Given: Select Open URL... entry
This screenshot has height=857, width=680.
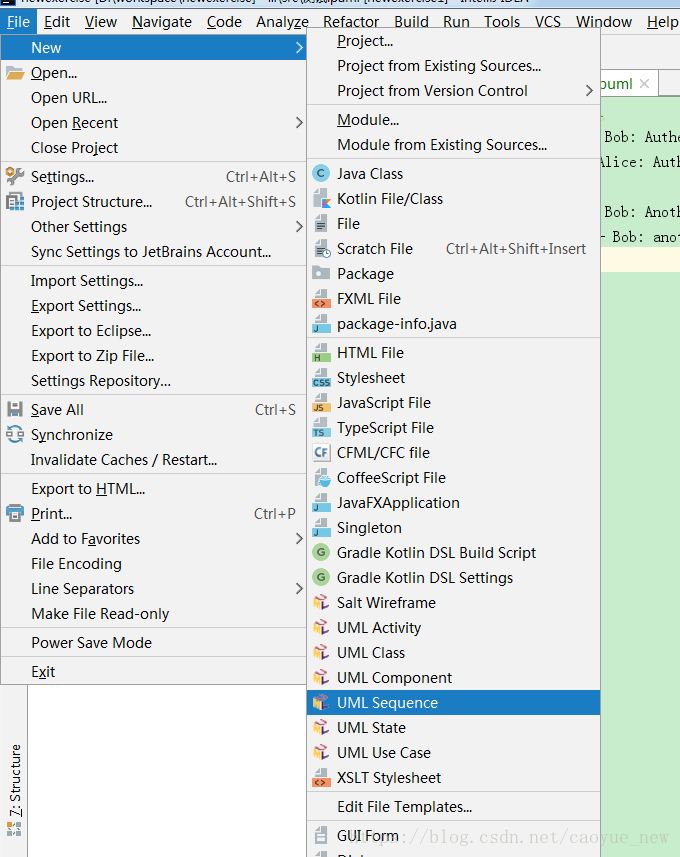Looking at the screenshot, I should pyautogui.click(x=153, y=98).
